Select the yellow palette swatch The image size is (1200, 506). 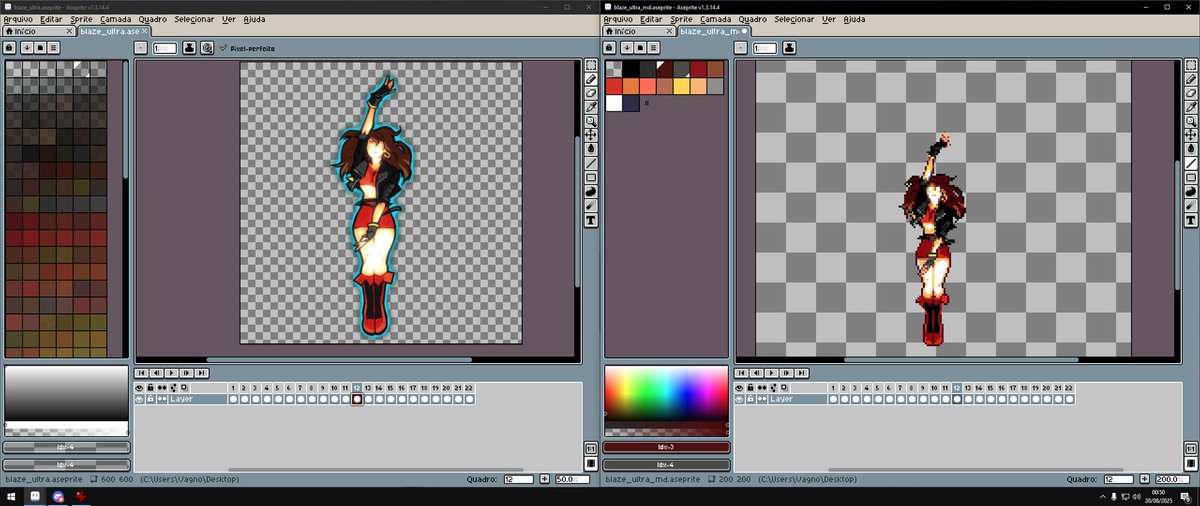(679, 86)
